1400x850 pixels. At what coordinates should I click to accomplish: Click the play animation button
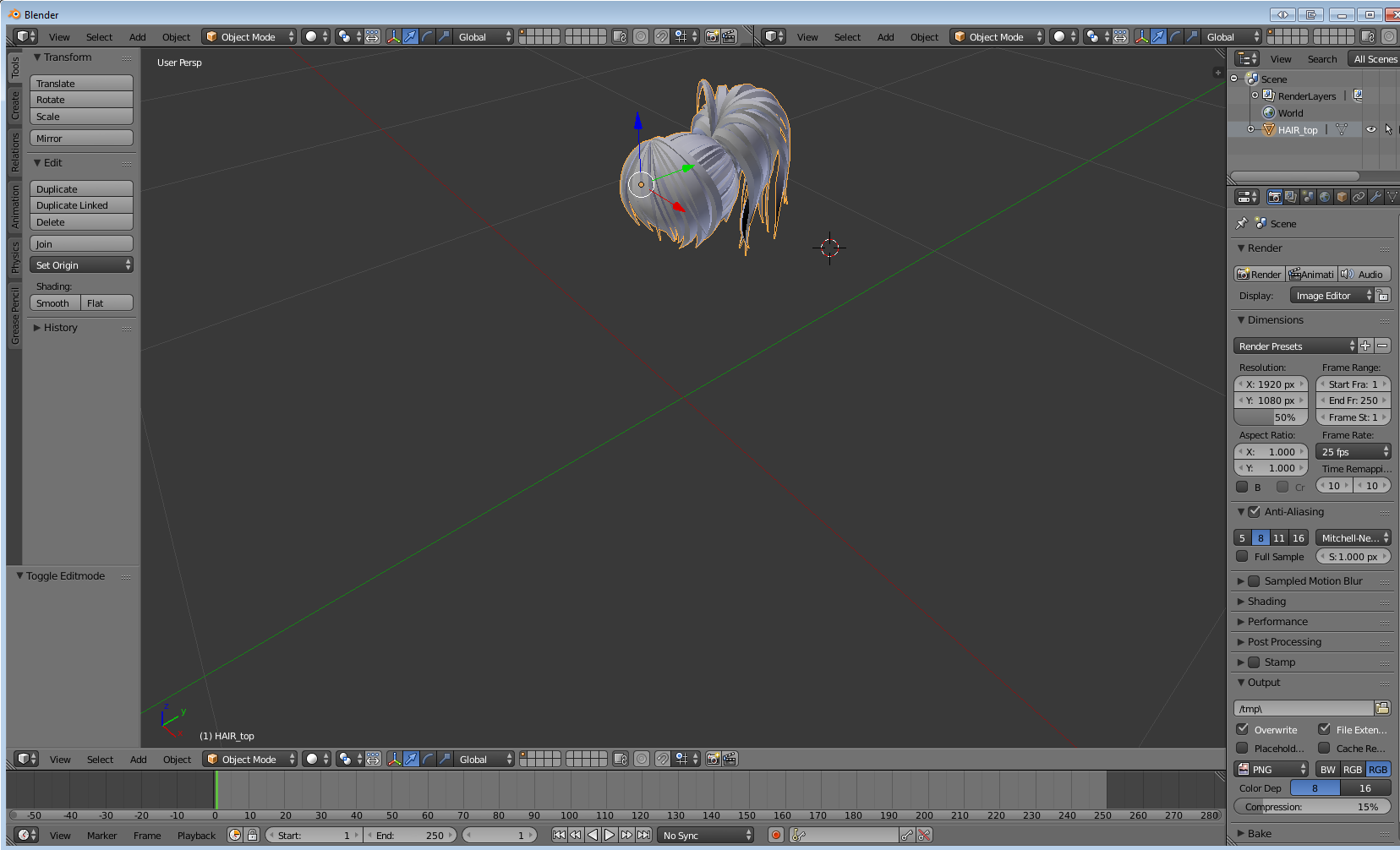[610, 835]
